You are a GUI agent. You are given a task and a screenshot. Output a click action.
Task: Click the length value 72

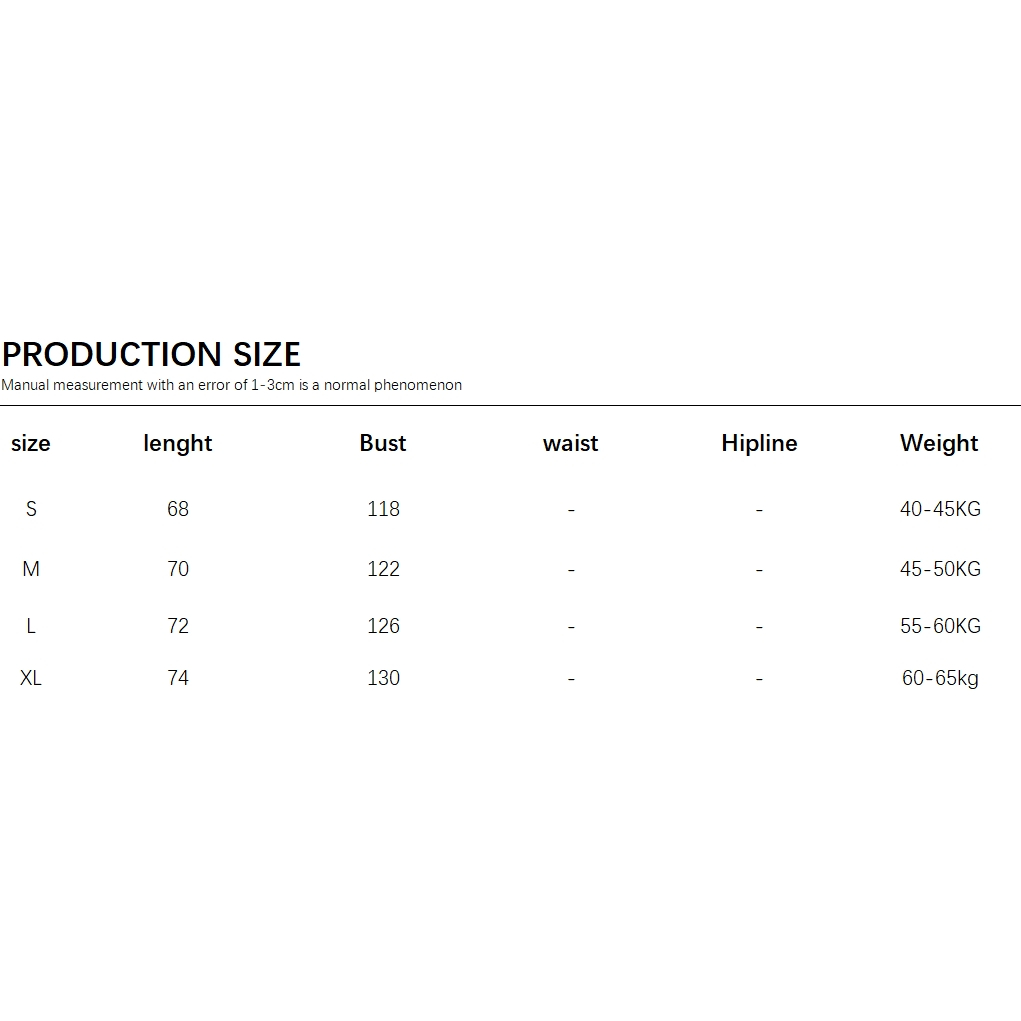(x=178, y=626)
